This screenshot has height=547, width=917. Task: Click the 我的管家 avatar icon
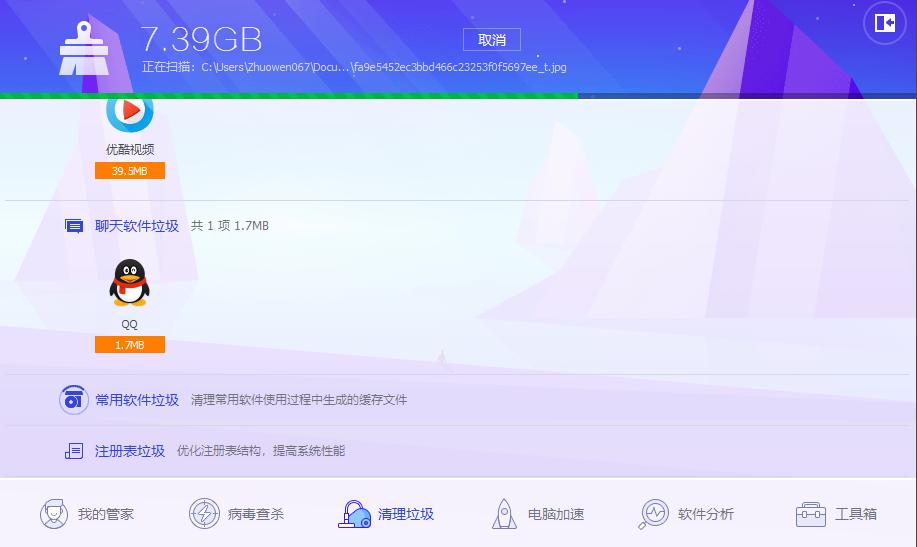click(54, 514)
